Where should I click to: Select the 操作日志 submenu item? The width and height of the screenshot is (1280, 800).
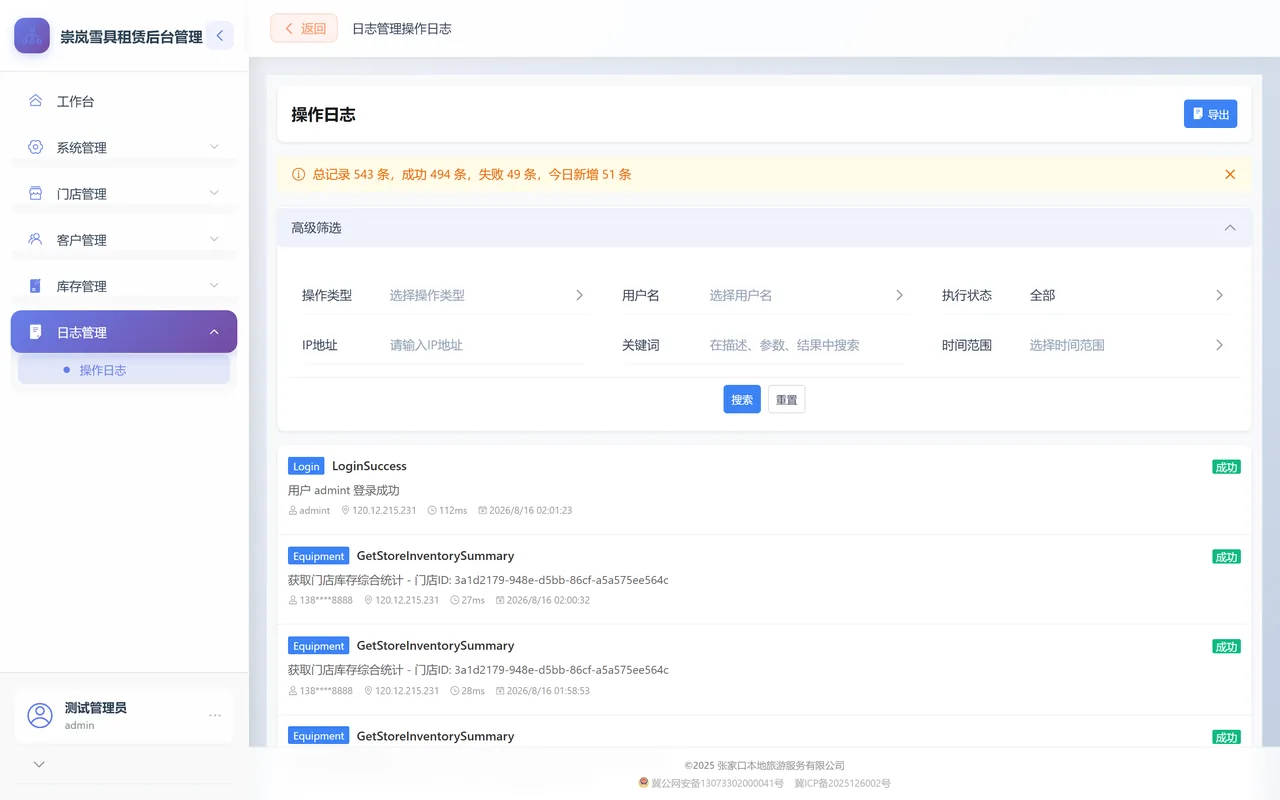[x=124, y=370]
